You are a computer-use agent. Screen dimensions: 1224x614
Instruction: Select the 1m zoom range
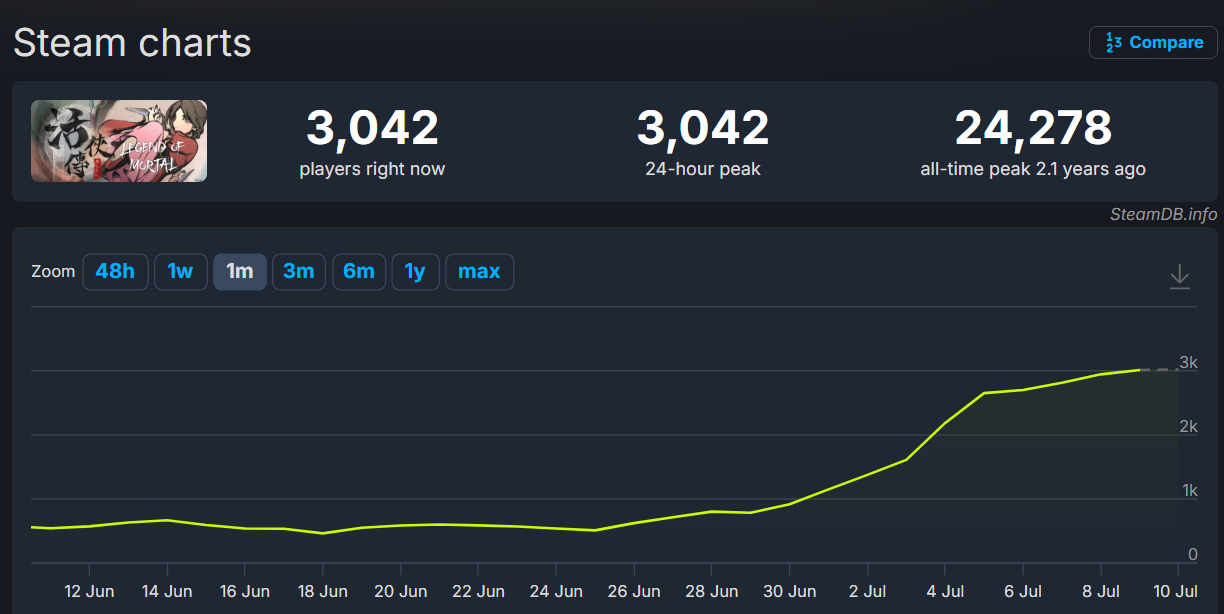(240, 271)
